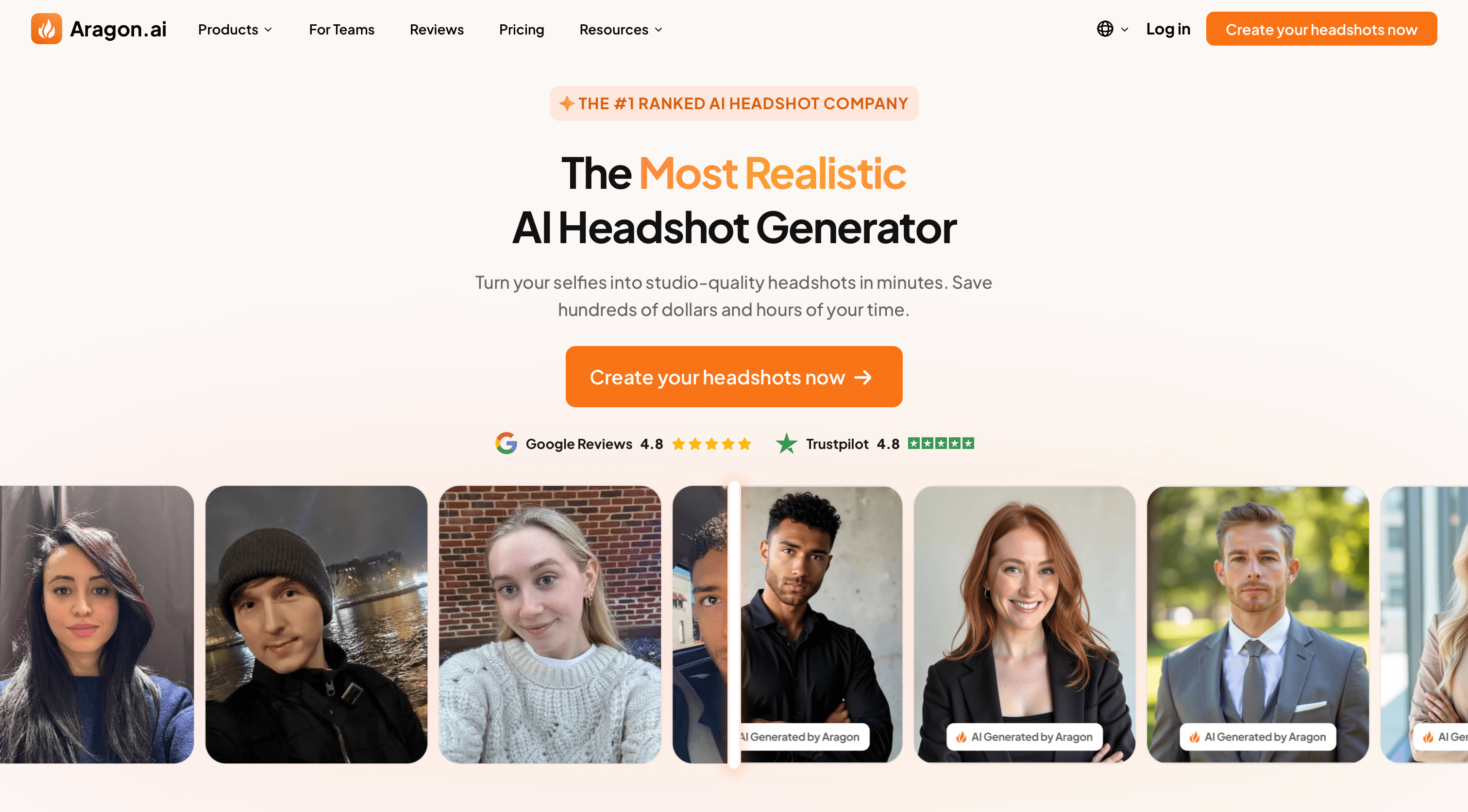Viewport: 1468px width, 812px height.
Task: Click the Trustpilot green star rating boxes
Action: pos(941,444)
